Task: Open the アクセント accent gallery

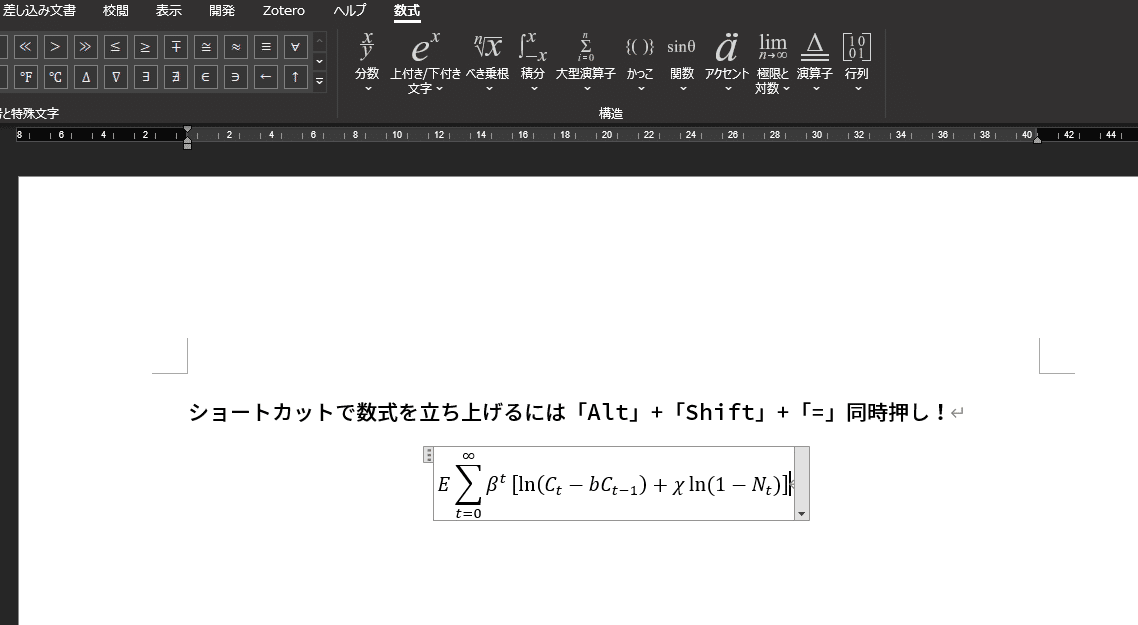Action: pos(726,62)
